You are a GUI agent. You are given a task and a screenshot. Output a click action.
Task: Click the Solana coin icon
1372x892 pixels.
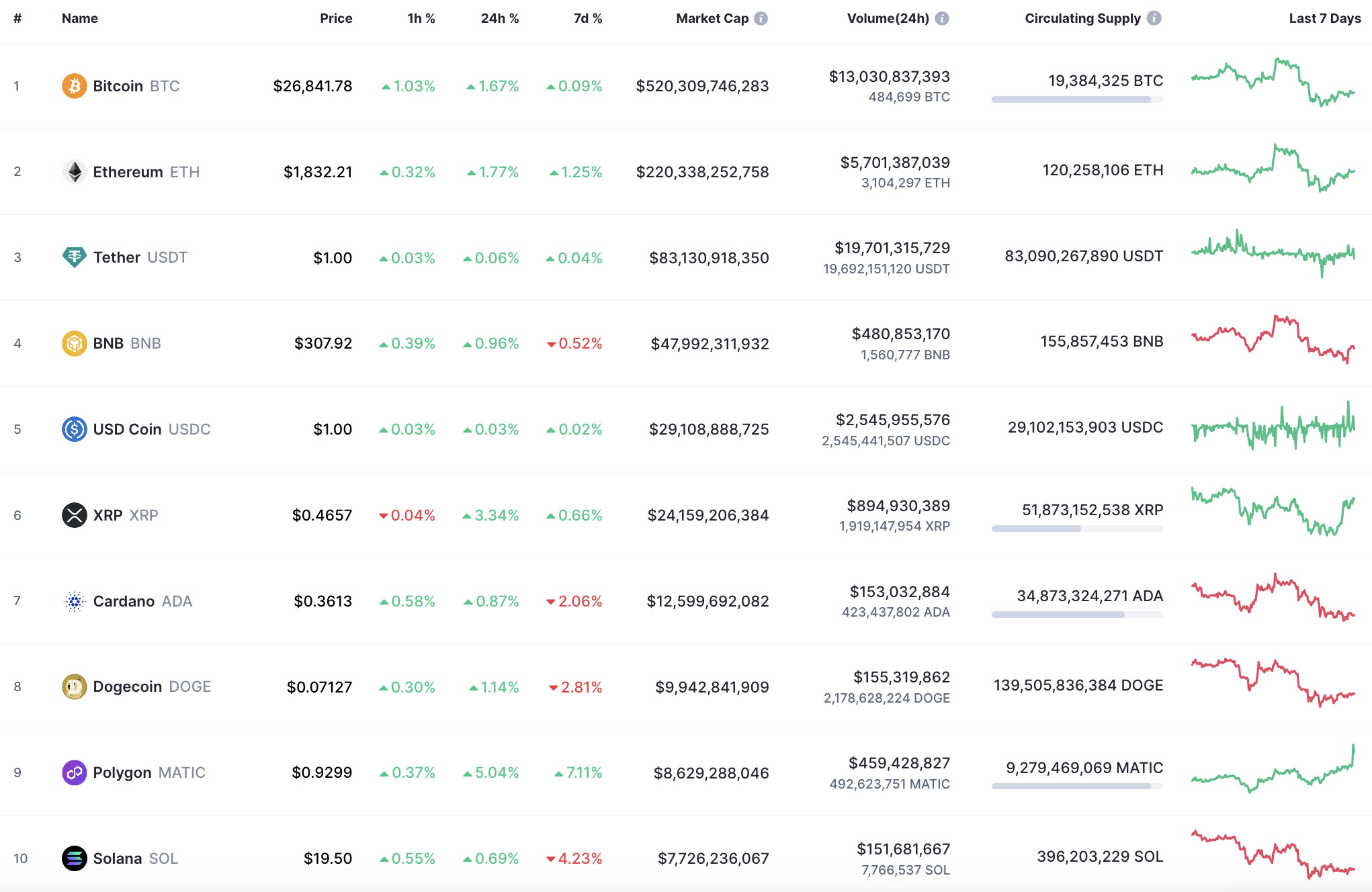coord(75,858)
